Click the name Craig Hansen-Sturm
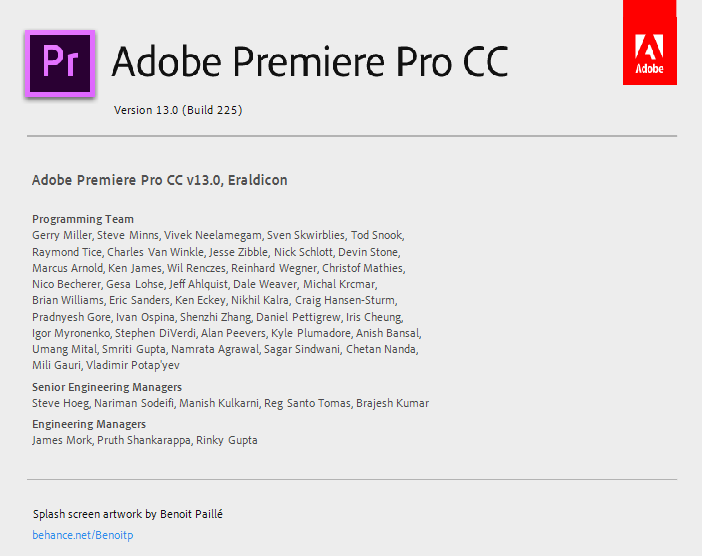702x556 pixels. 345,300
